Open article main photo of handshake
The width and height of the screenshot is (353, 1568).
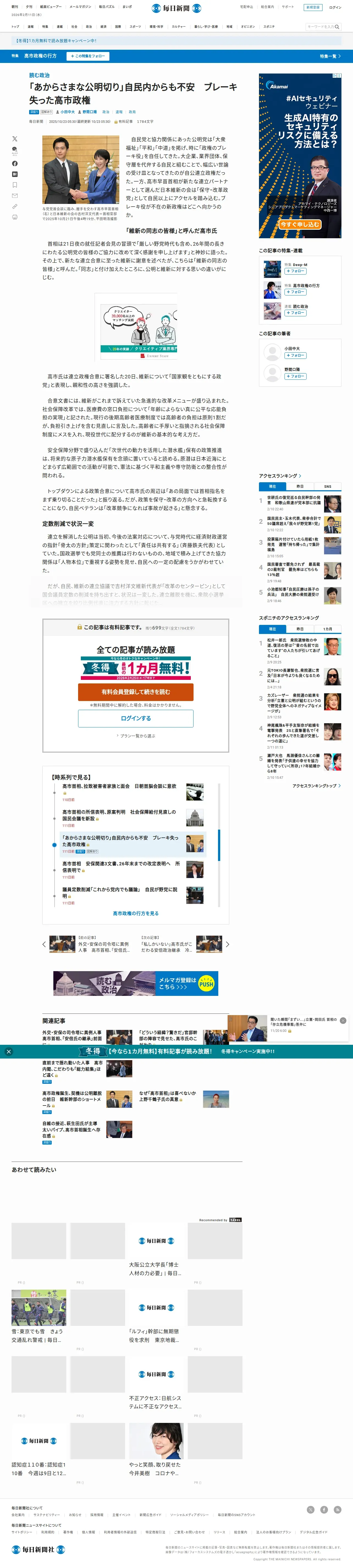80,170
